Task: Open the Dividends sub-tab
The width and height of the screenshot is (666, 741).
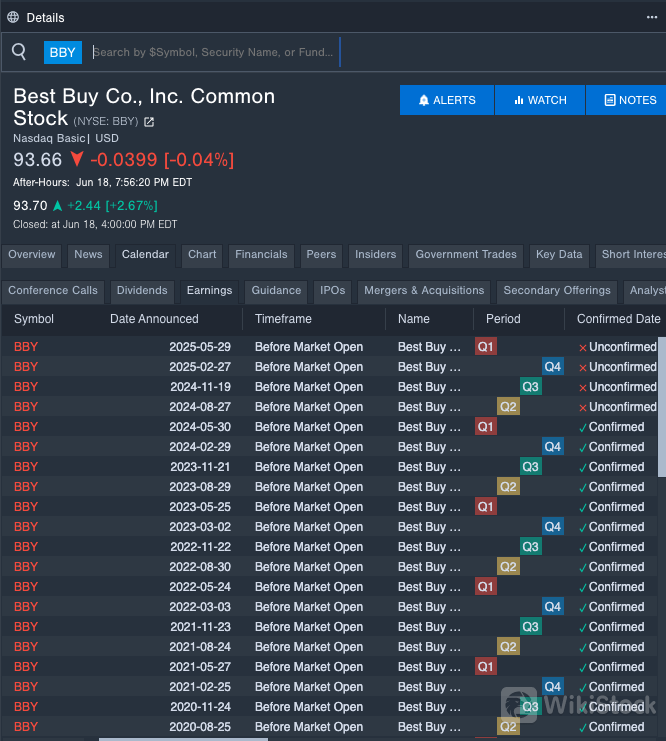Action: [142, 291]
